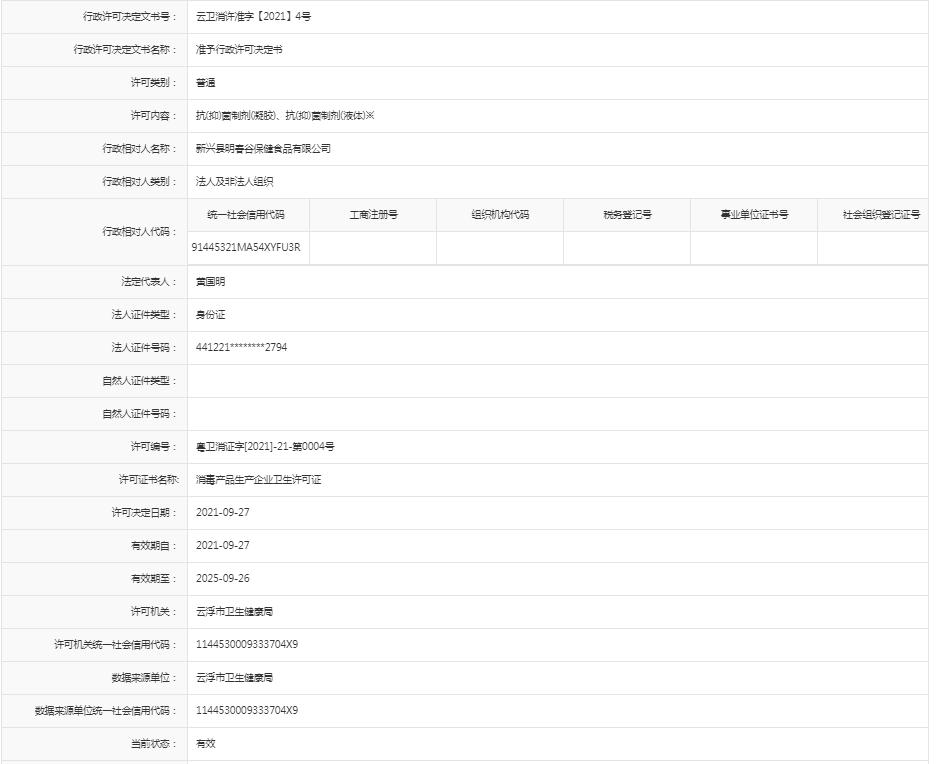Select the label '许可类别'

point(154,82)
